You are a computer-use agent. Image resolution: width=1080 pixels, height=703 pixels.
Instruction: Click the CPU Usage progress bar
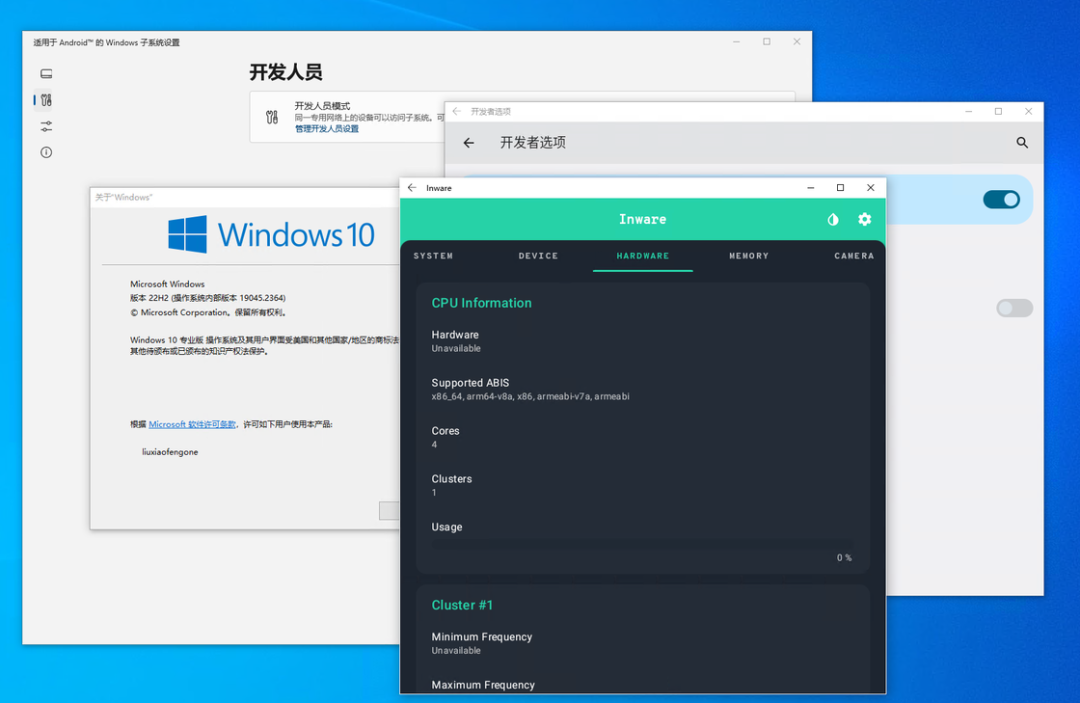point(642,543)
